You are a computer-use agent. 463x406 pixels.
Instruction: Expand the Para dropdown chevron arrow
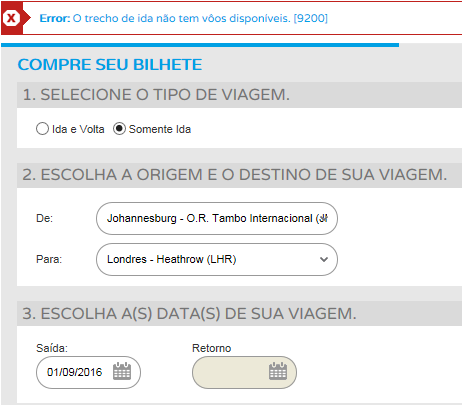pyautogui.click(x=324, y=259)
